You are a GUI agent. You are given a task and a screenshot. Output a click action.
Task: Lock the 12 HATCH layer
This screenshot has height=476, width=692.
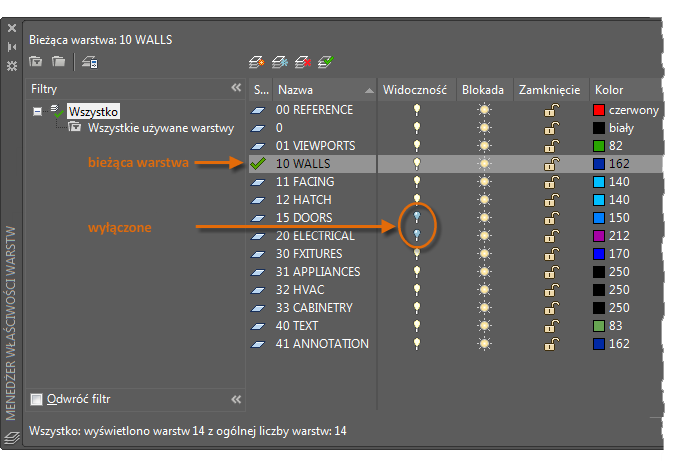[x=552, y=200]
